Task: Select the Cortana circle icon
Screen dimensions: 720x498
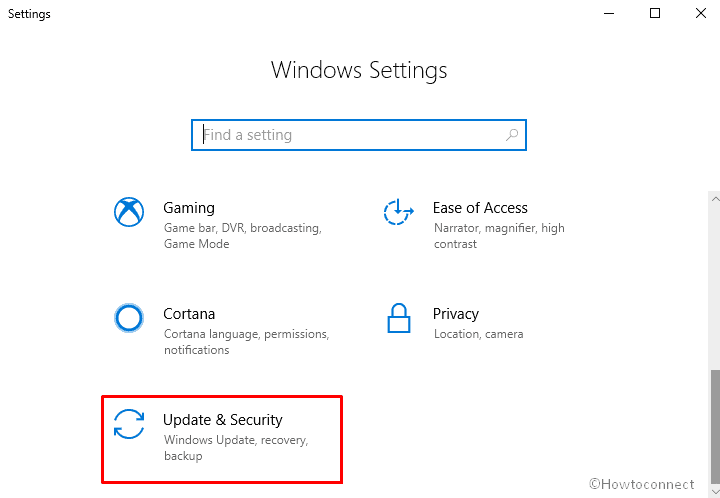Action: (x=129, y=318)
